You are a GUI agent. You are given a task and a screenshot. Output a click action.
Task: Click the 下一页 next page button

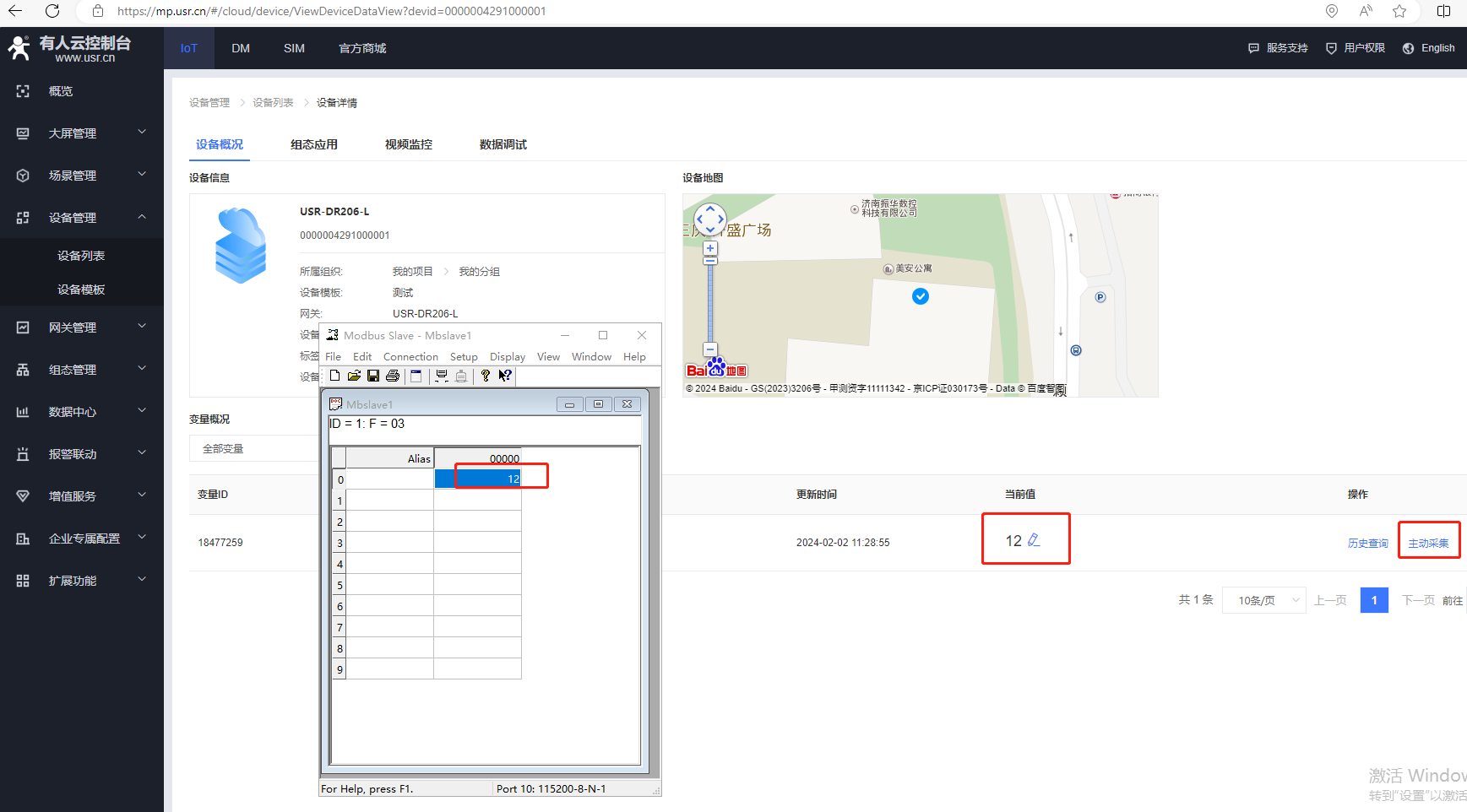click(x=1418, y=600)
